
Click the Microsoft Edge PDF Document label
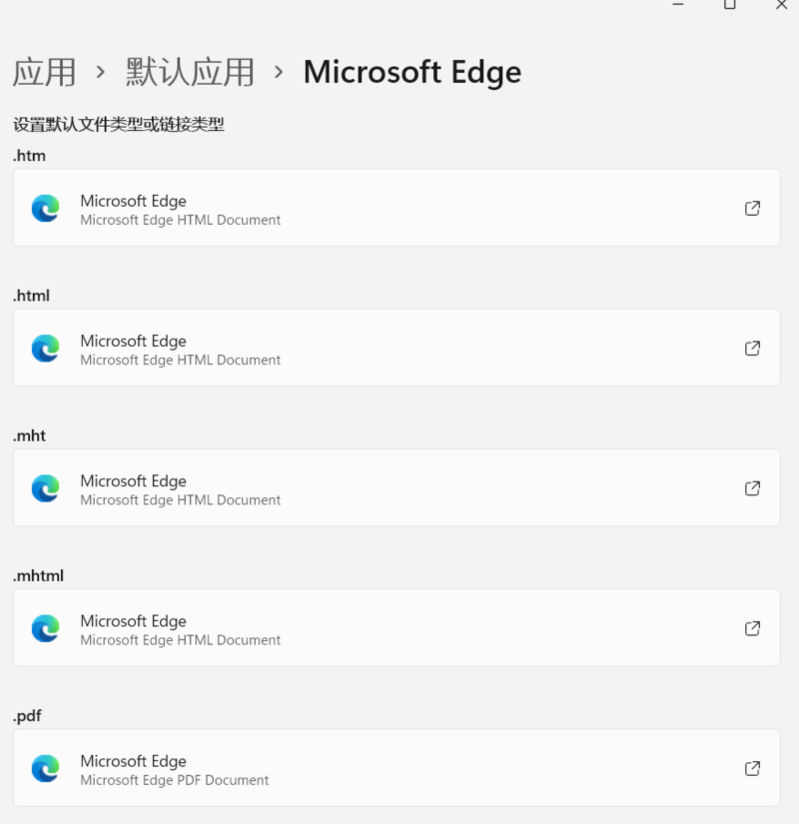(174, 780)
